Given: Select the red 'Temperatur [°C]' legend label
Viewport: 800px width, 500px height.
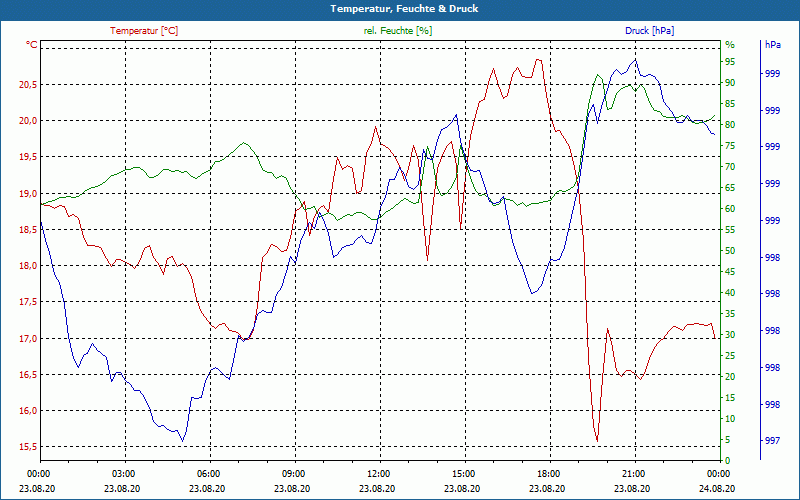Looking at the screenshot, I should 144,31.
